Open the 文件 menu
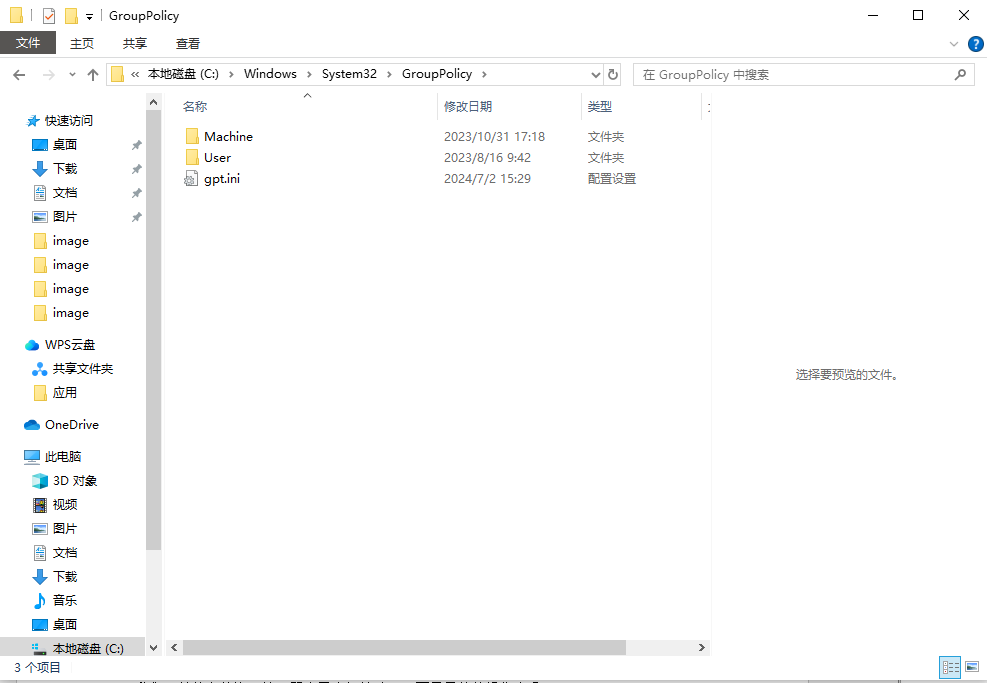Viewport: 987px width, 683px height. pyautogui.click(x=28, y=43)
